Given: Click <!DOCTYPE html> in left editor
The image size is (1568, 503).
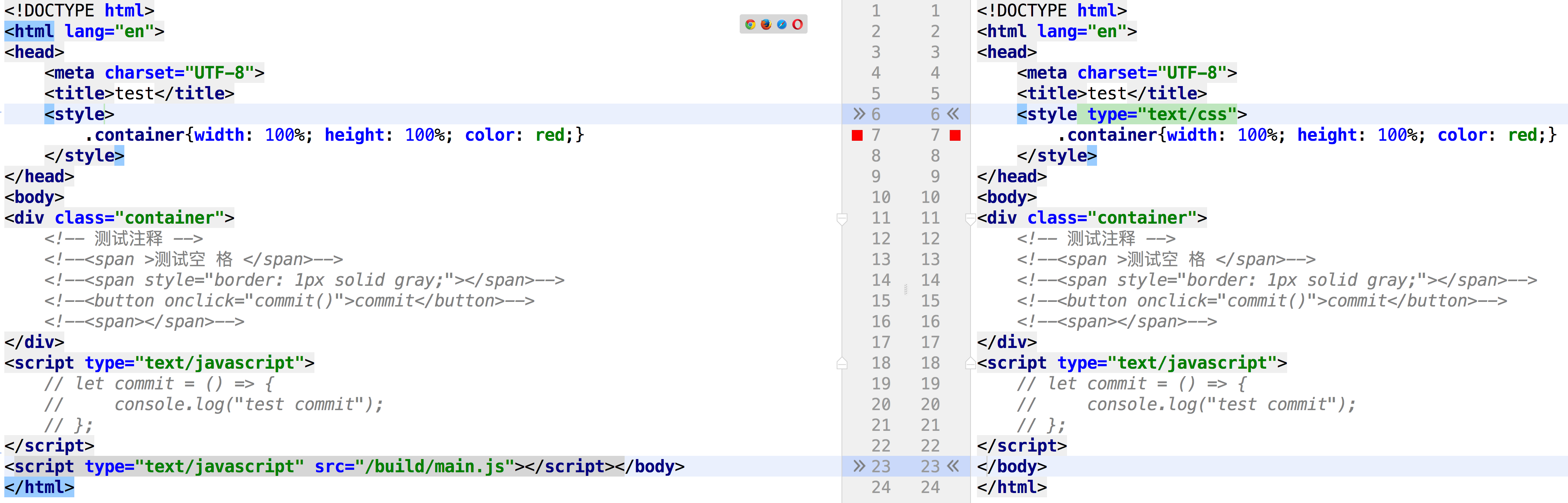Looking at the screenshot, I should click(79, 10).
